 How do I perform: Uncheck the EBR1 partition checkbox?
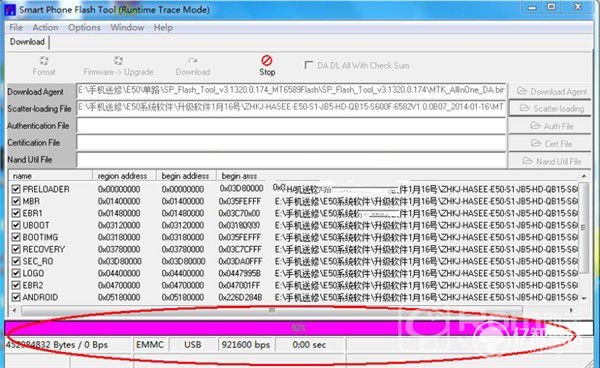[x=16, y=213]
